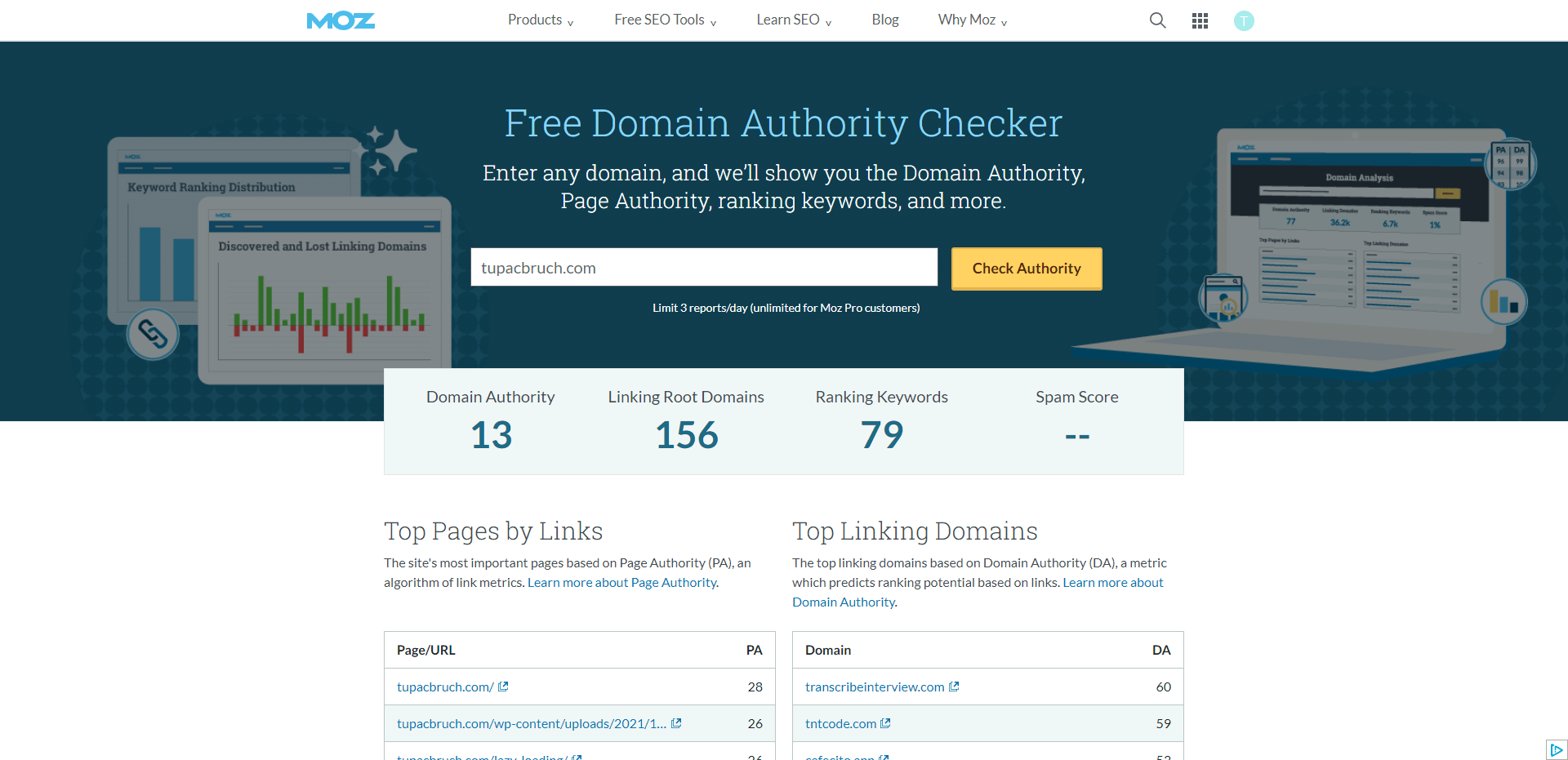Select the Blog menu item
The image size is (1568, 760).
coord(884,20)
